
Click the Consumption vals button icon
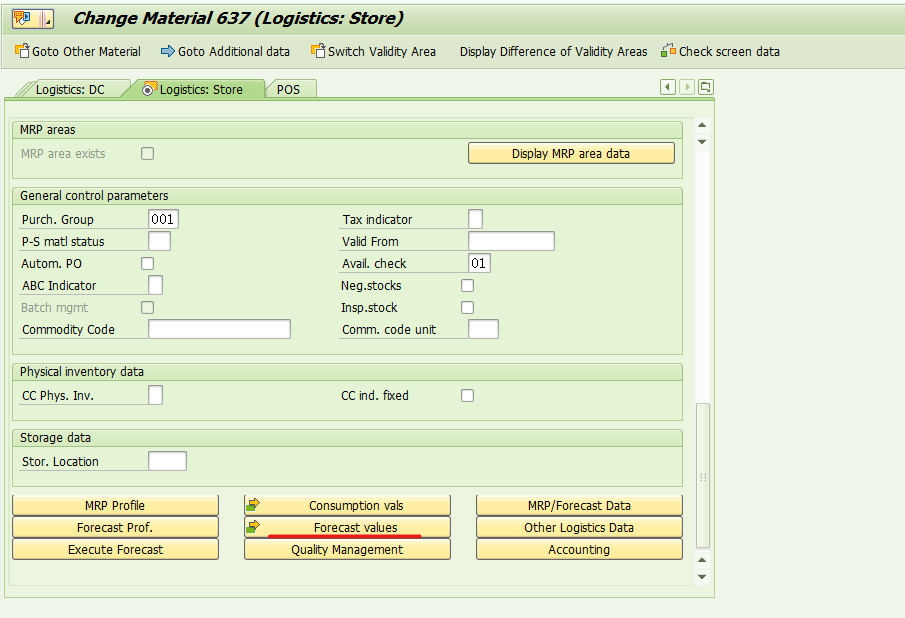coord(253,505)
